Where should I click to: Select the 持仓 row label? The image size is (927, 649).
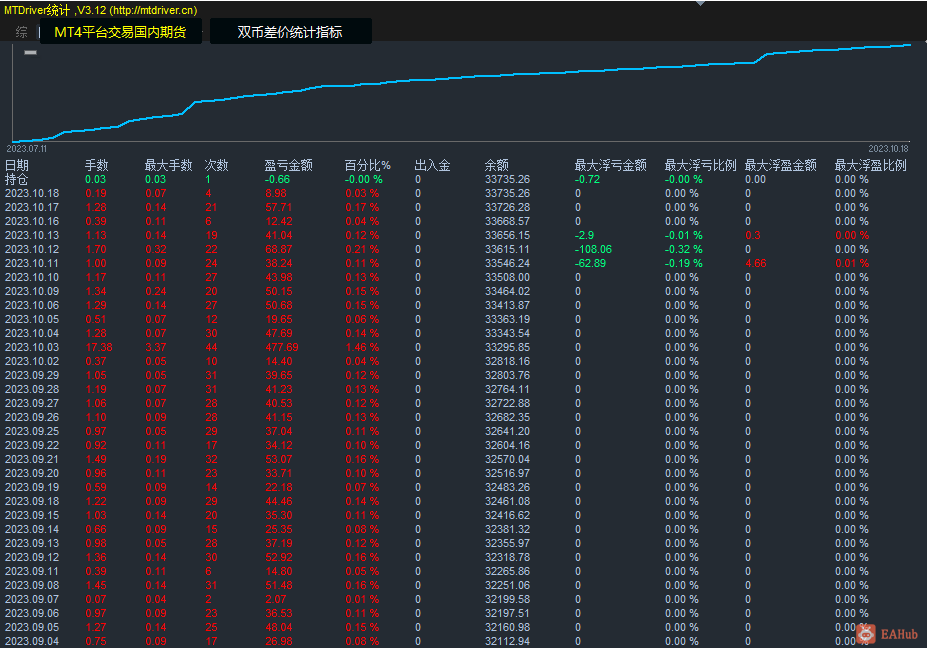click(17, 179)
